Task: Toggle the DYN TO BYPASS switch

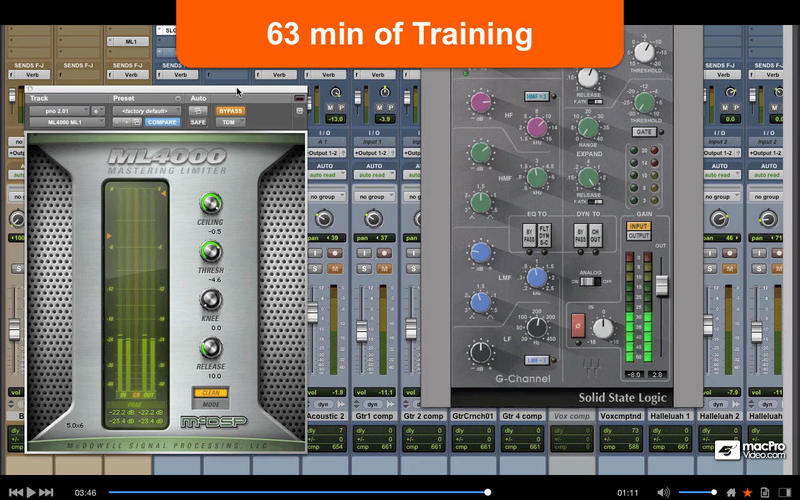Action: click(581, 236)
